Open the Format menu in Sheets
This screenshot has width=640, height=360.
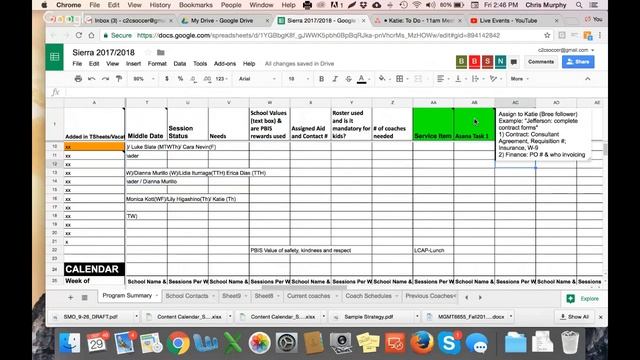[157, 64]
